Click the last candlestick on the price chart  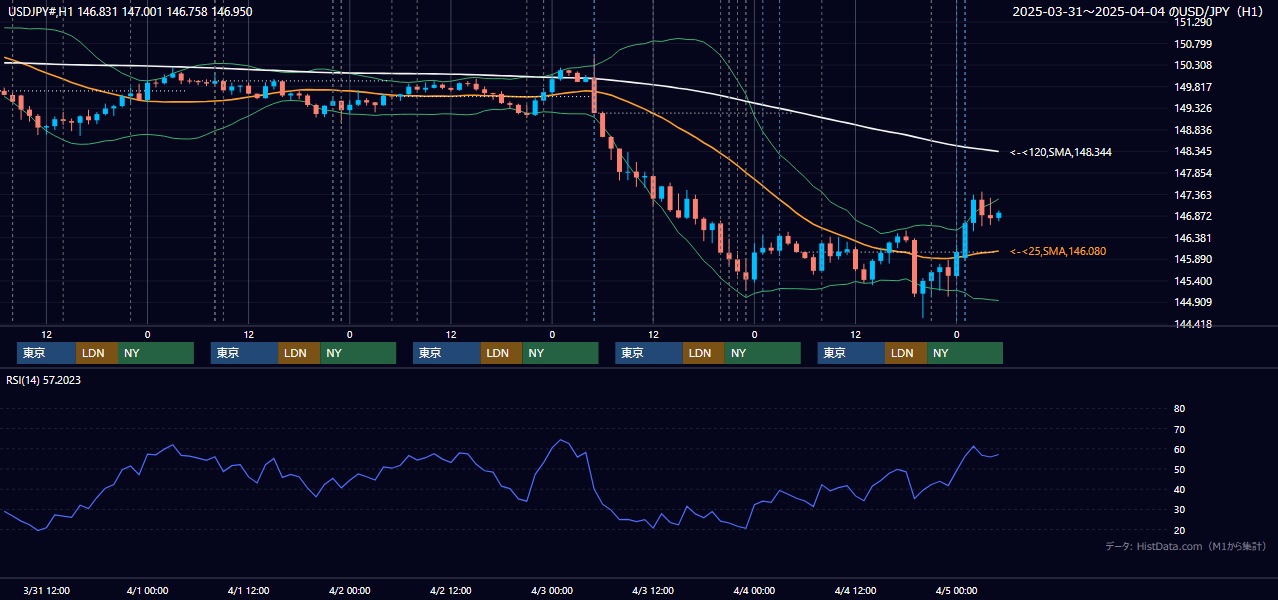coord(998,215)
